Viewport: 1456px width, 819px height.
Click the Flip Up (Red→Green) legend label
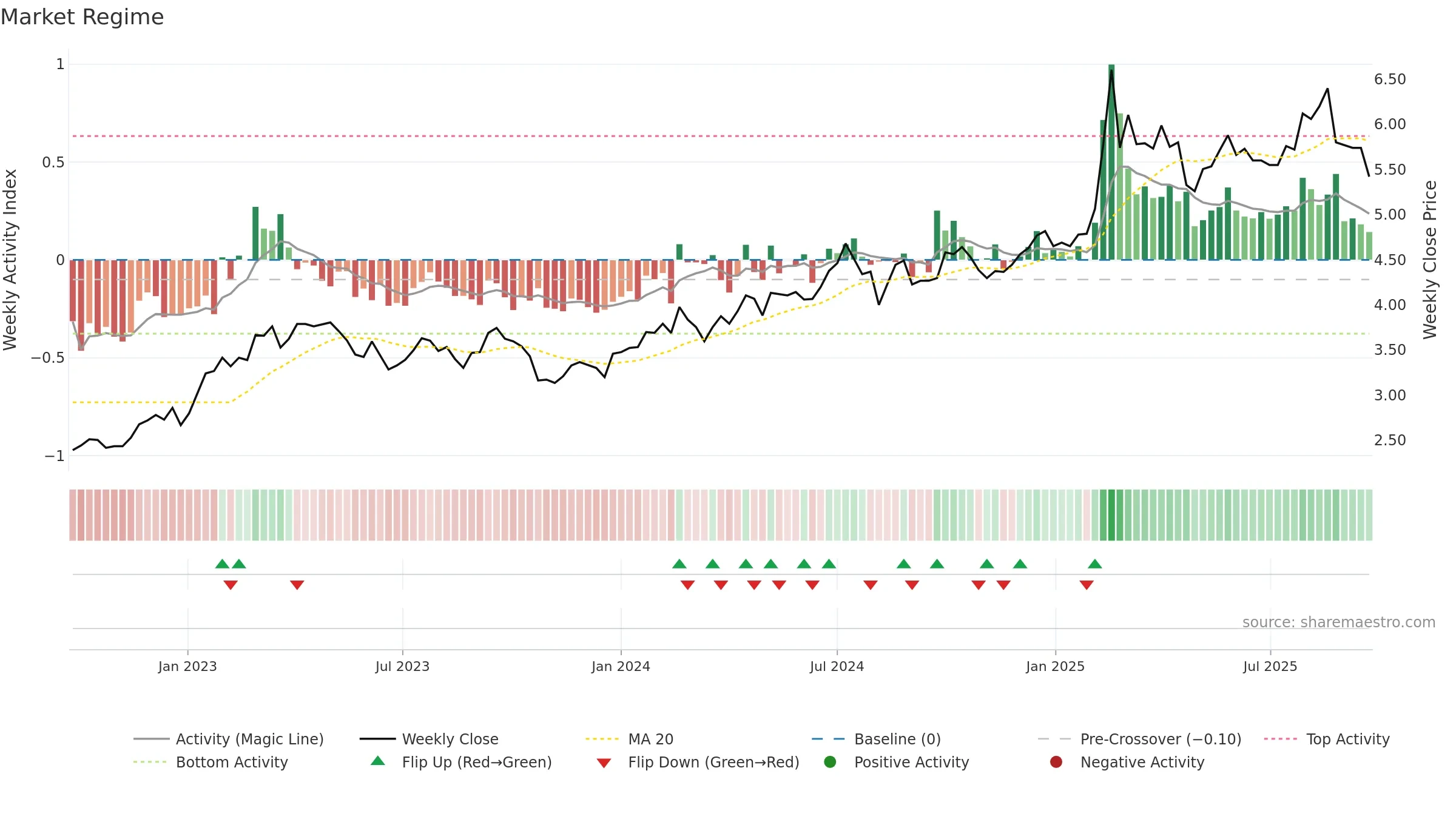click(477, 762)
